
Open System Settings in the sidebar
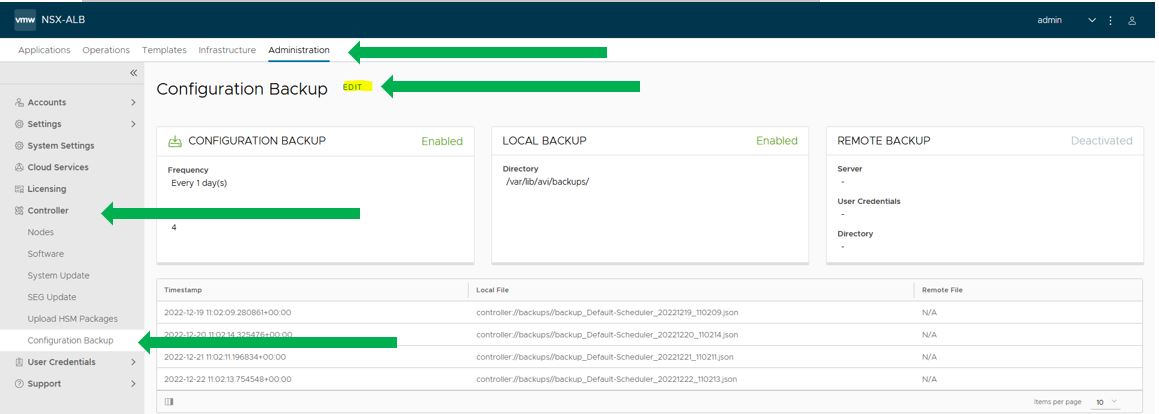tap(61, 146)
